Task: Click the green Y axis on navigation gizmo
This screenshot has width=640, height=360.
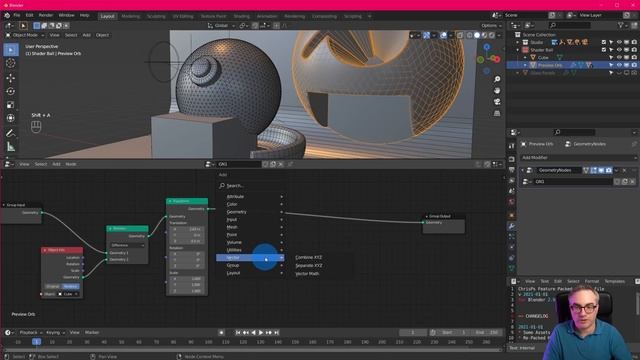Action: point(481,60)
